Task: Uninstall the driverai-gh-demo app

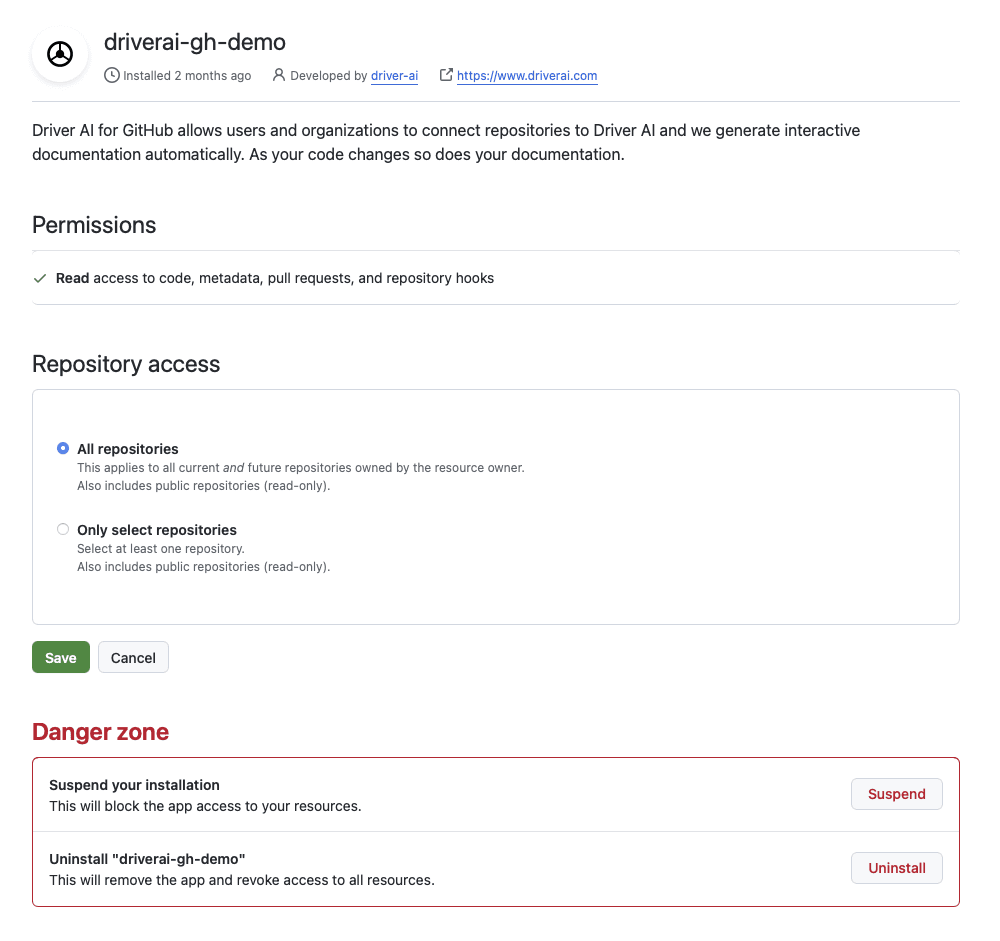Action: 896,868
